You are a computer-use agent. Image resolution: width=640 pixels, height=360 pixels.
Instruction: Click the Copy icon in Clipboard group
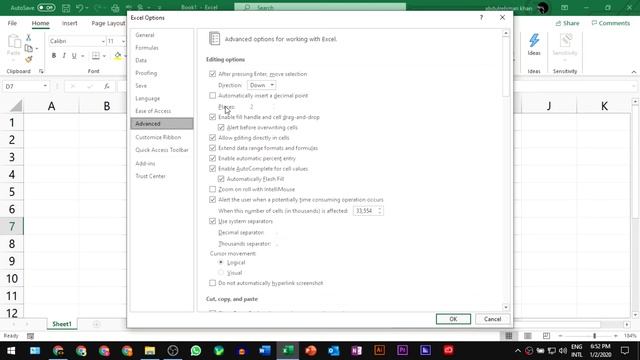[29, 48]
